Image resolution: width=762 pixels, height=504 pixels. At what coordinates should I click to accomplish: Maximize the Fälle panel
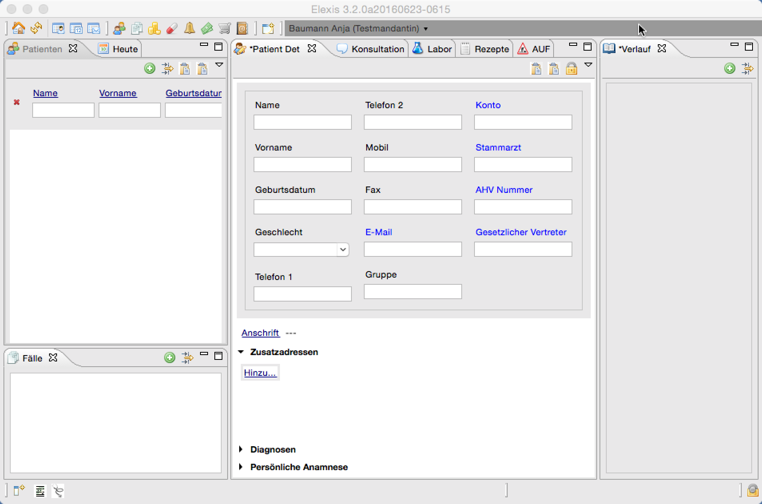point(218,356)
